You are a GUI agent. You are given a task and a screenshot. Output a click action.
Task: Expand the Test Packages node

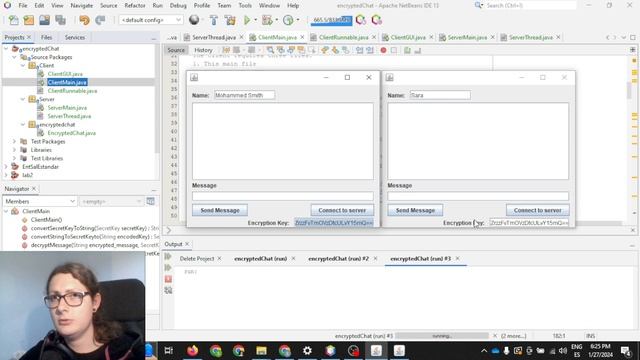[x=14, y=141]
